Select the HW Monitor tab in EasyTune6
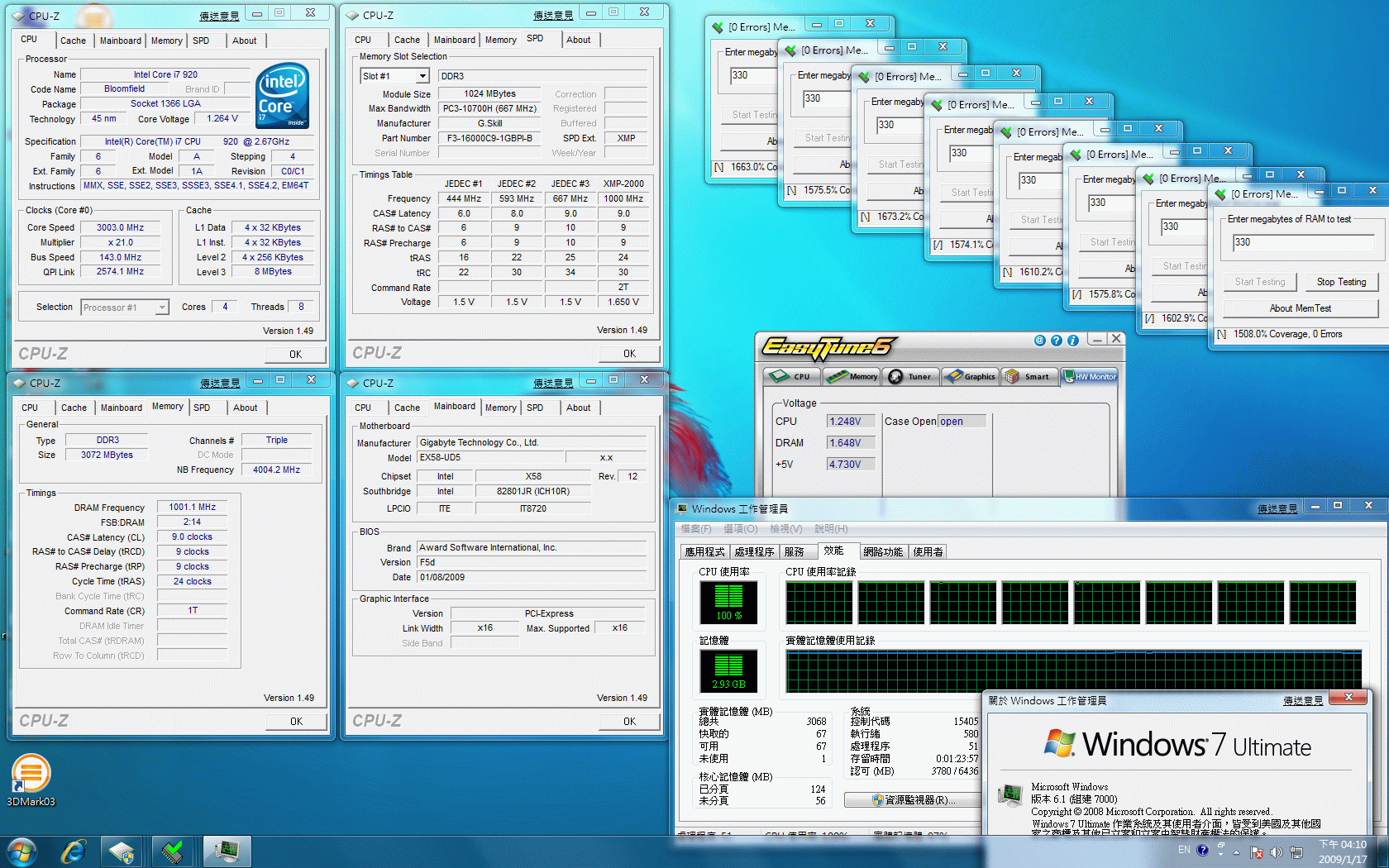The height and width of the screenshot is (868, 1389). 1090,376
